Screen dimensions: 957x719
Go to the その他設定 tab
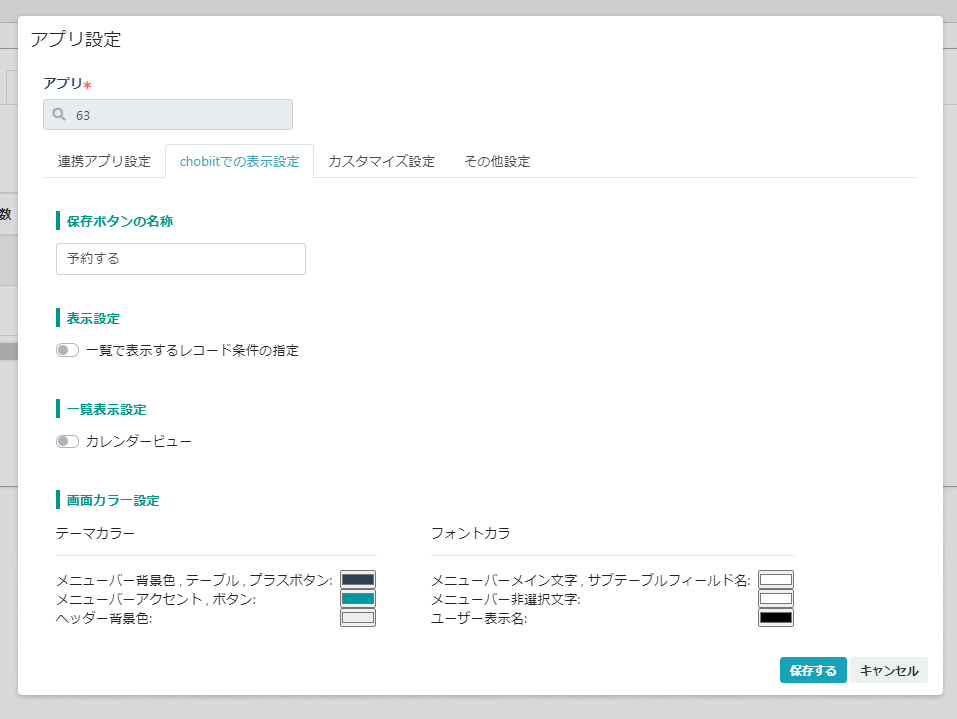(x=497, y=161)
